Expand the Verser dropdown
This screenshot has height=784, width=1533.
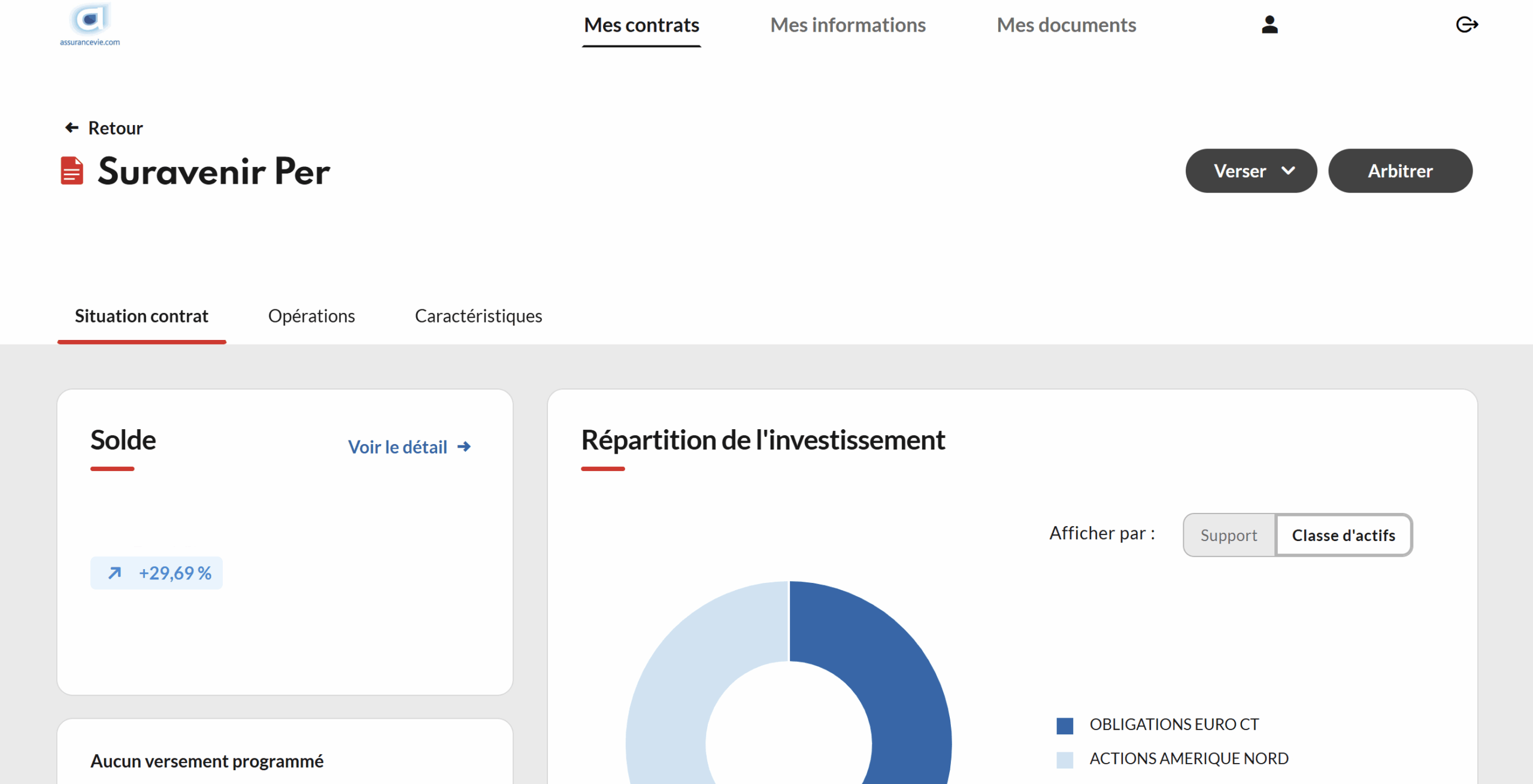(1251, 171)
